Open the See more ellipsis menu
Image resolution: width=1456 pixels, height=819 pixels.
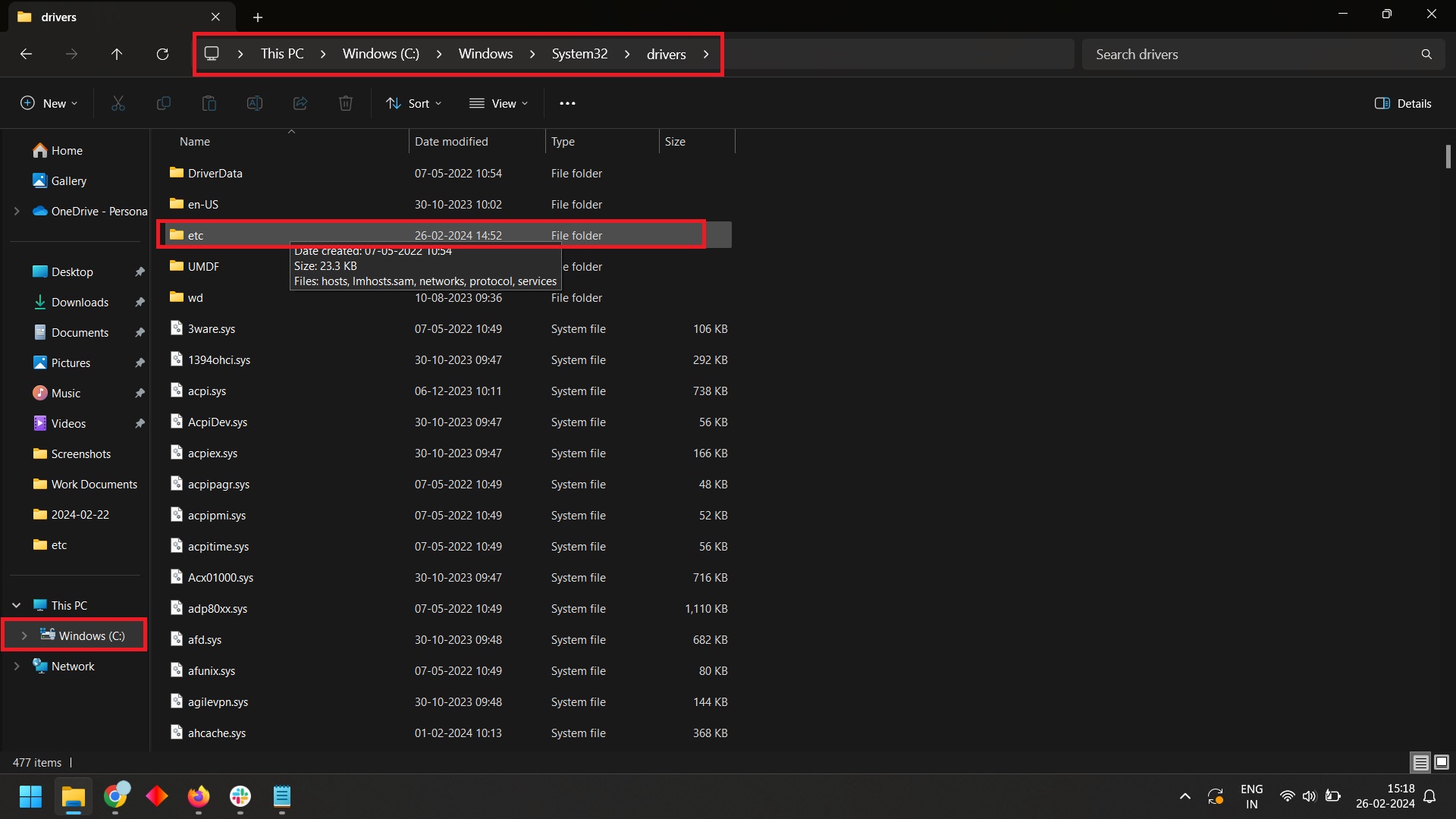coord(567,103)
